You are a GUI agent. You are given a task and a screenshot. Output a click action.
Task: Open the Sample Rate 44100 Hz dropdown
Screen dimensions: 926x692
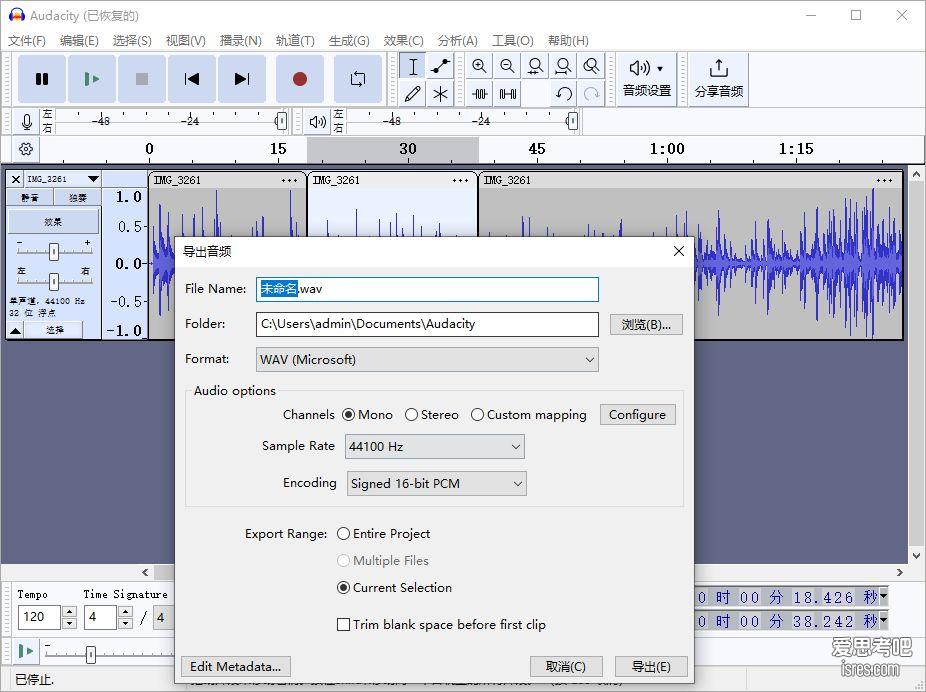click(x=435, y=446)
